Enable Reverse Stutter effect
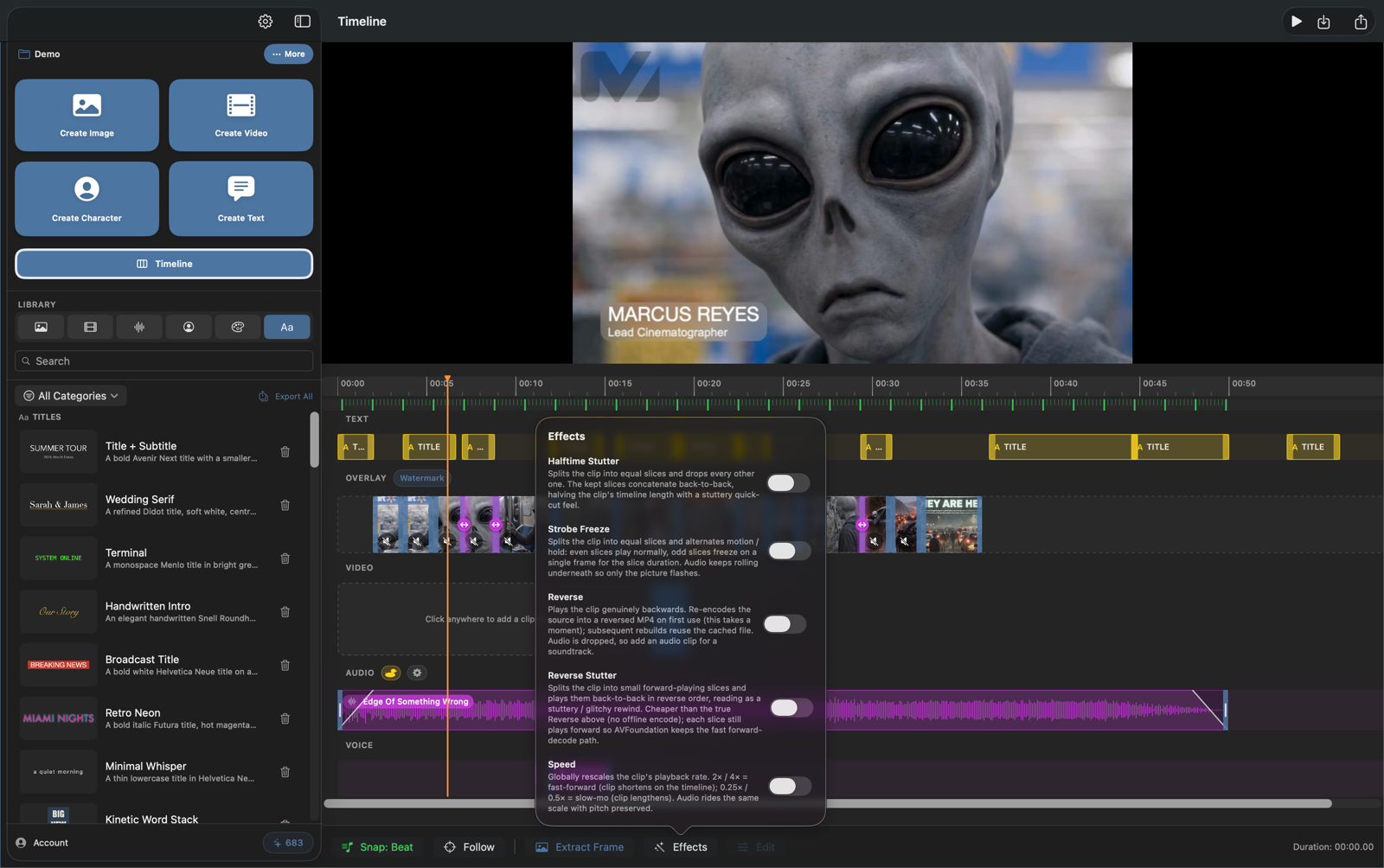Screen dimensions: 1384x868 791,708
